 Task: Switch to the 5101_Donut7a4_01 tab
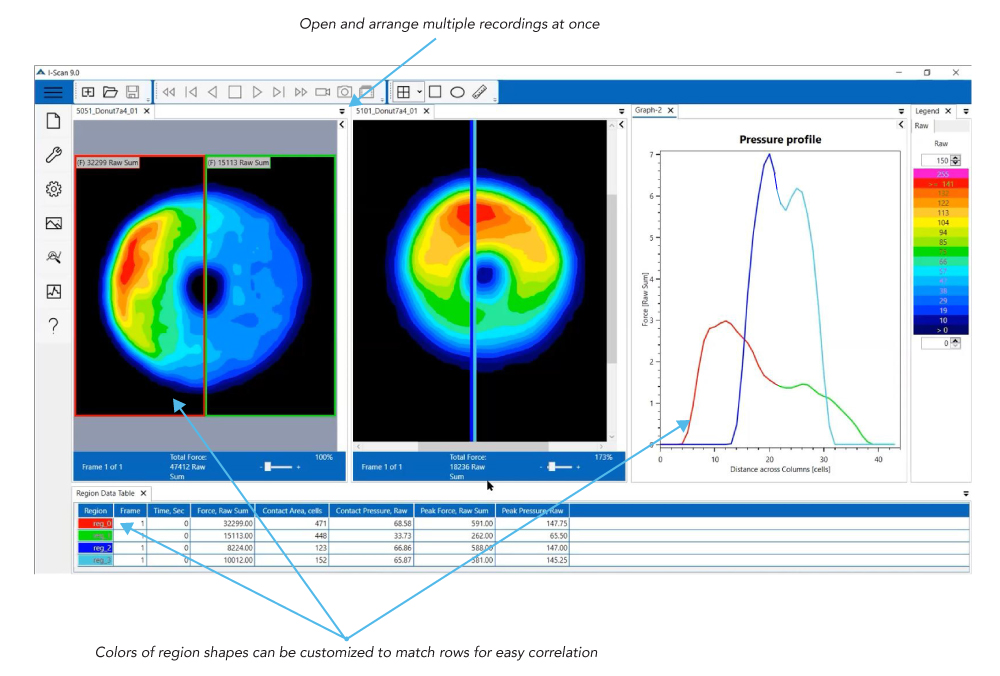tap(386, 111)
